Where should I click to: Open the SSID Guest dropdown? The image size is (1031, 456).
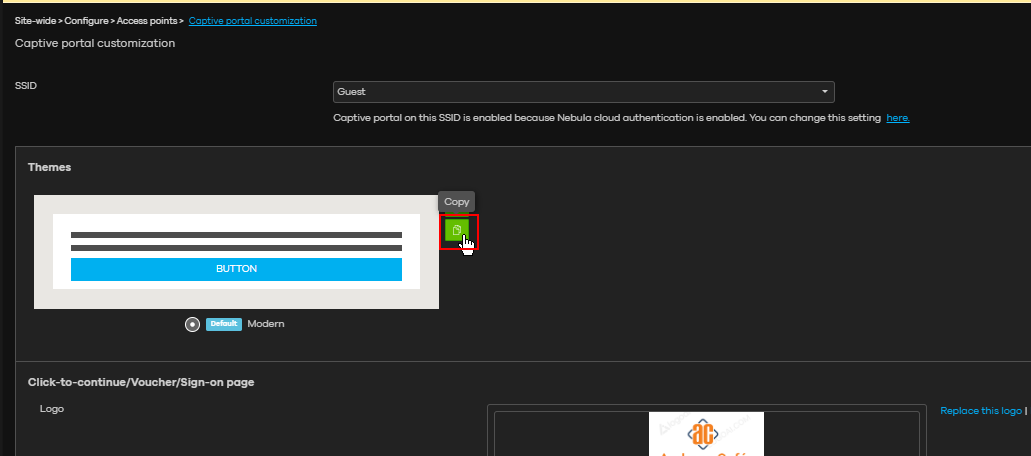click(582, 92)
